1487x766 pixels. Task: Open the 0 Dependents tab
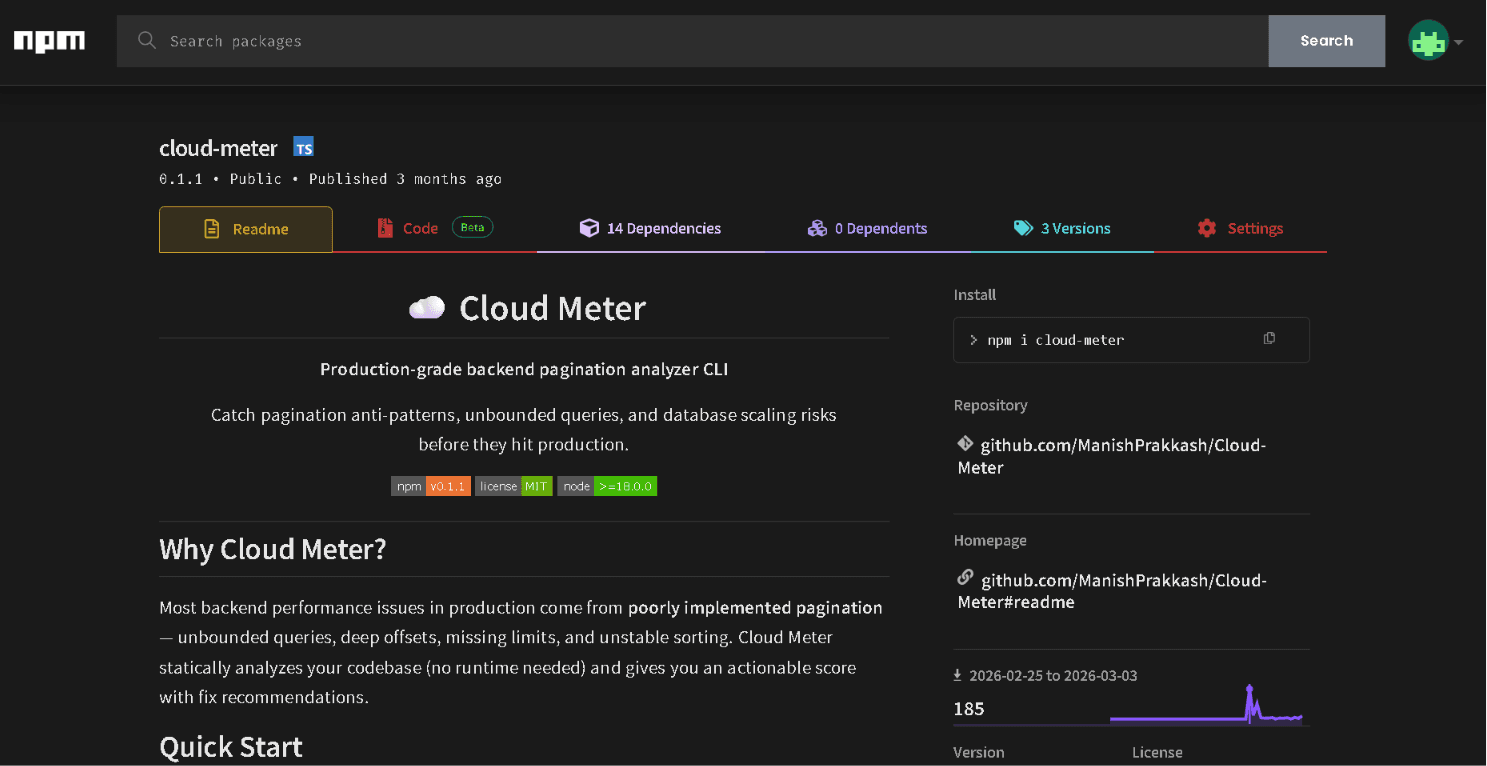point(867,229)
